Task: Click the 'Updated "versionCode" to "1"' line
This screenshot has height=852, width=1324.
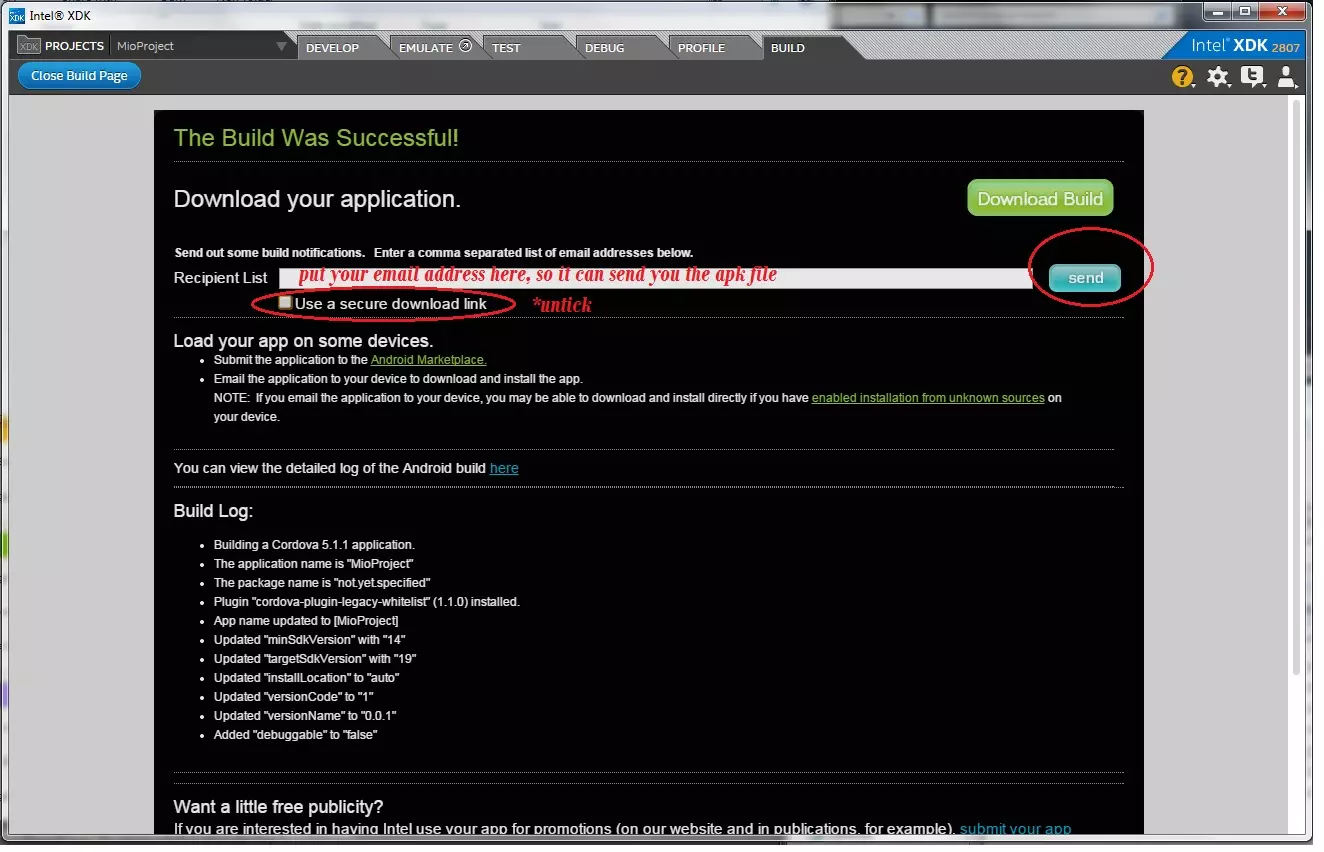Action: click(294, 697)
